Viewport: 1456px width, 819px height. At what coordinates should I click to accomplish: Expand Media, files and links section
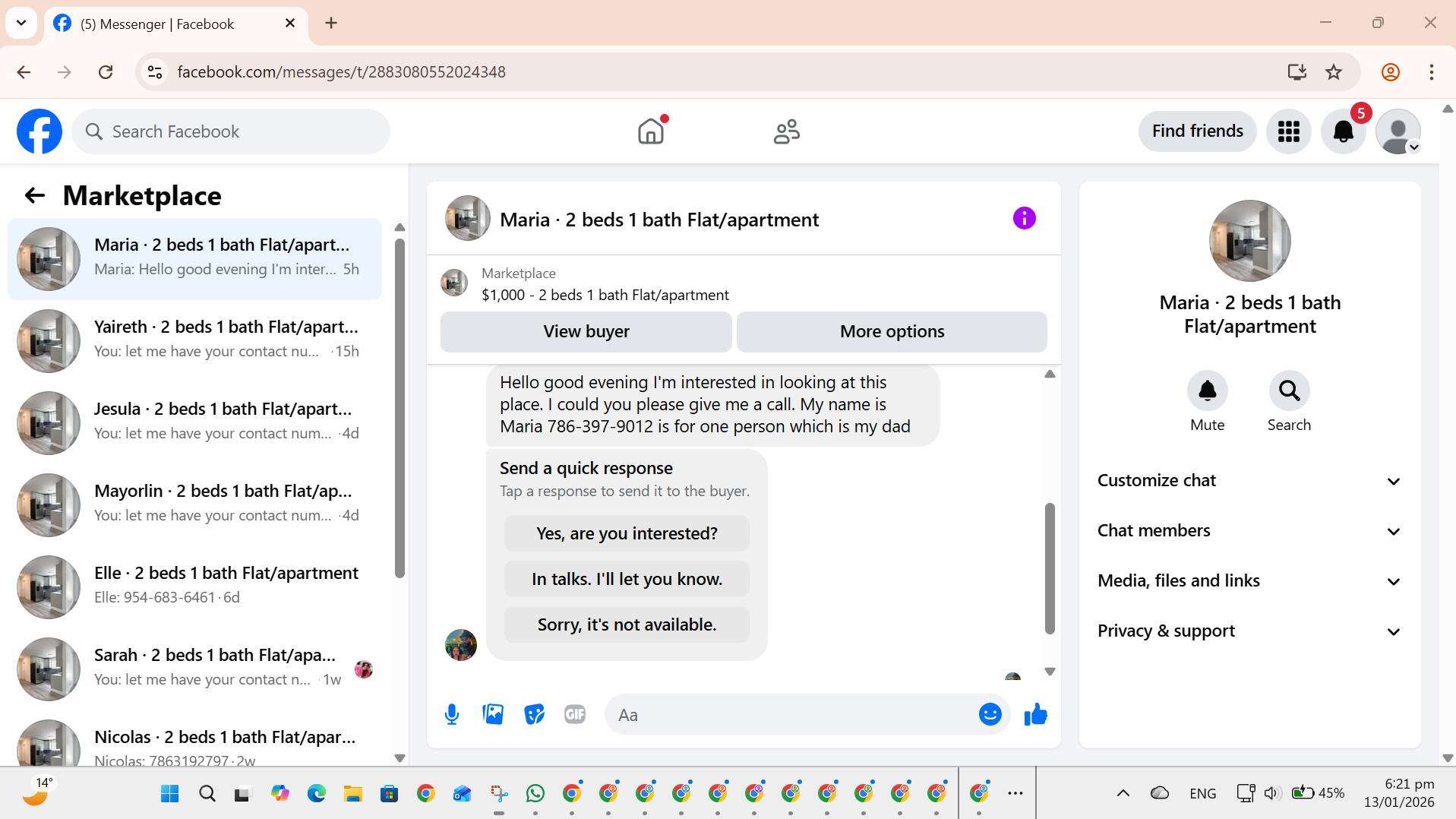point(1249,581)
